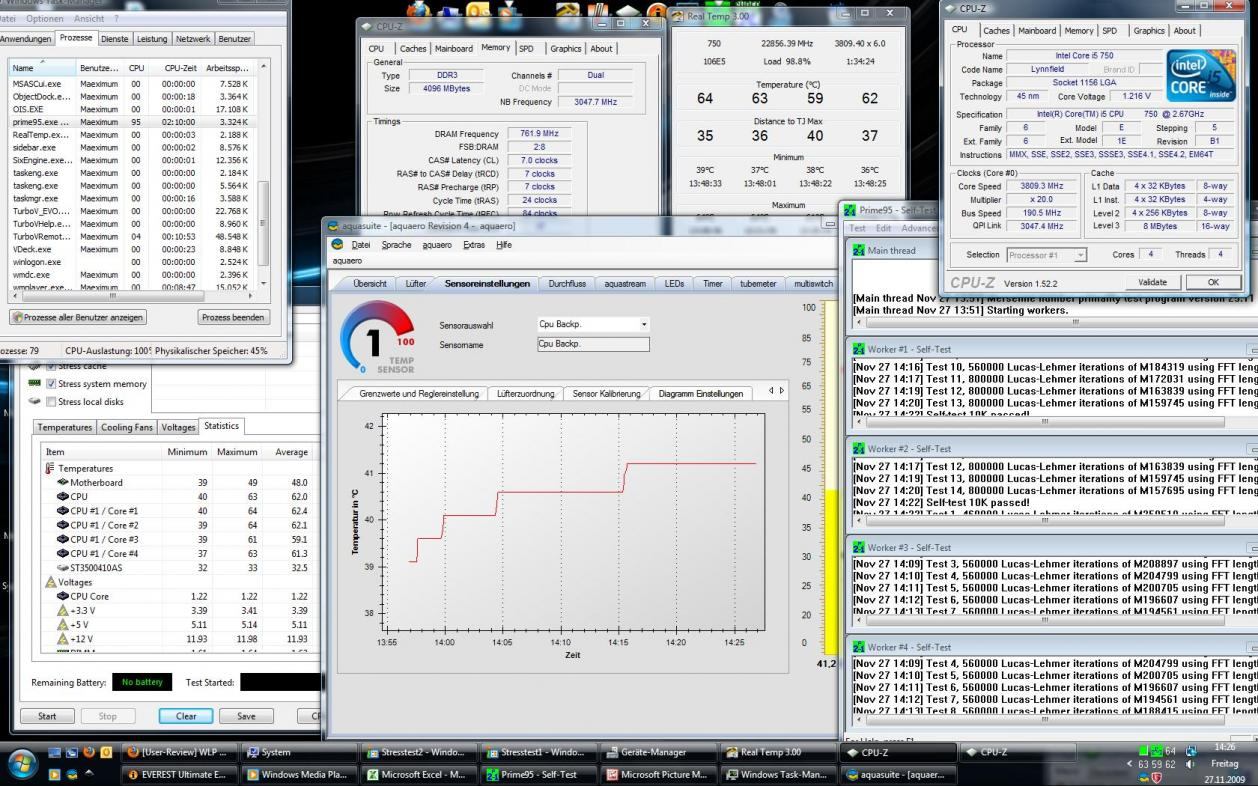Open the Extras menu in aquasuite
1258x786 pixels.
point(473,244)
